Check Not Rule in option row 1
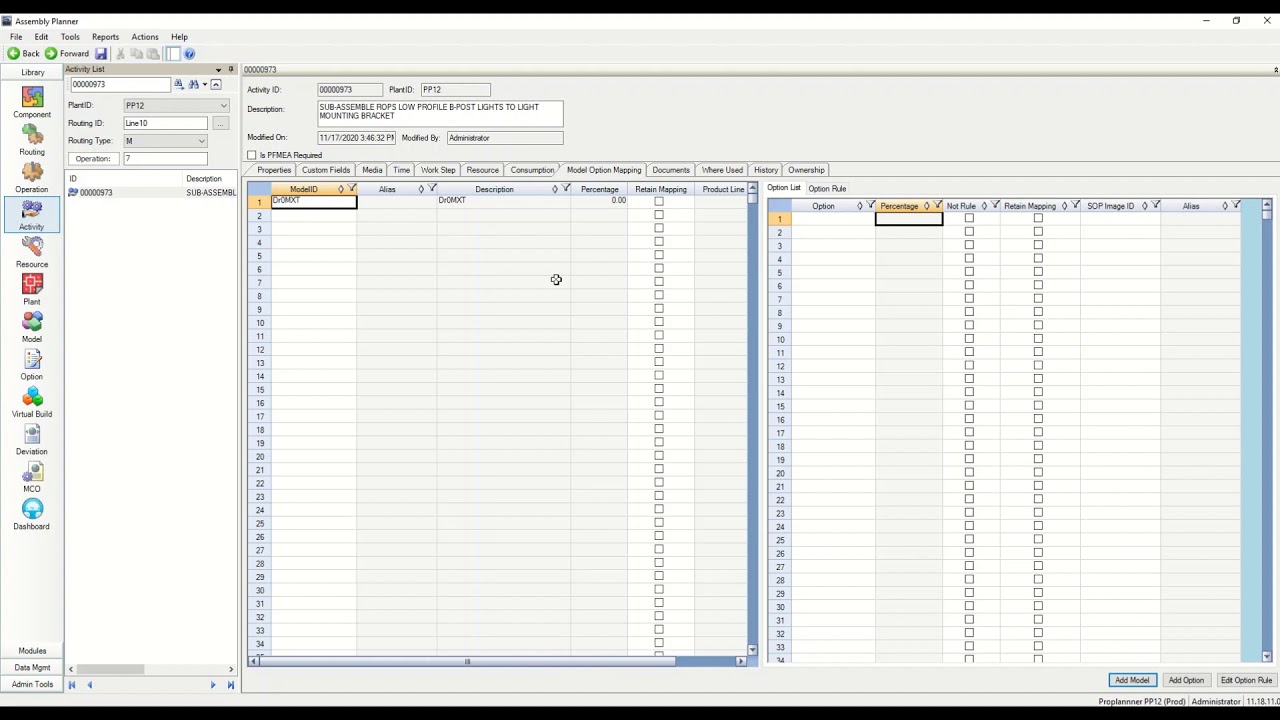1280x720 pixels. 969,219
